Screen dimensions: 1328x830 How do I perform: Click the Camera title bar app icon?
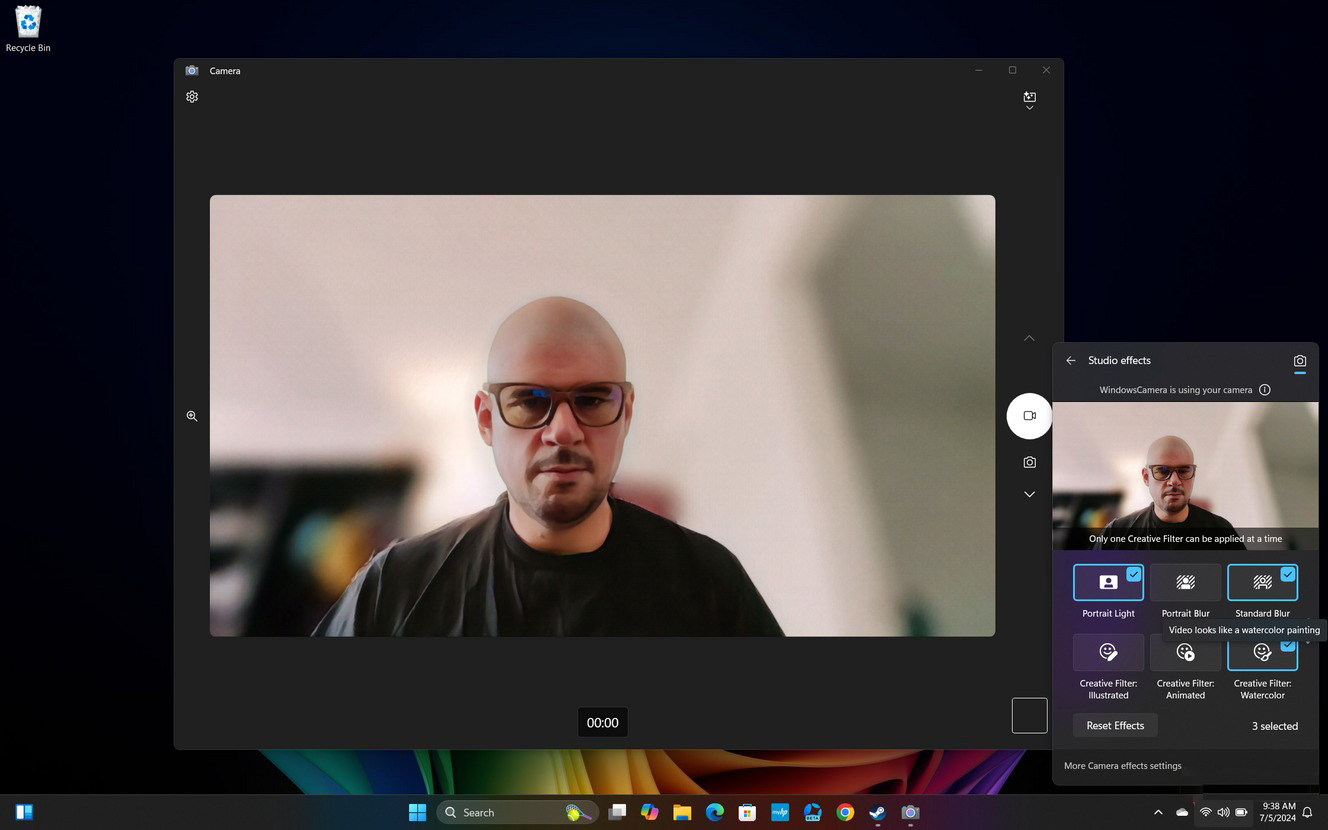click(192, 71)
